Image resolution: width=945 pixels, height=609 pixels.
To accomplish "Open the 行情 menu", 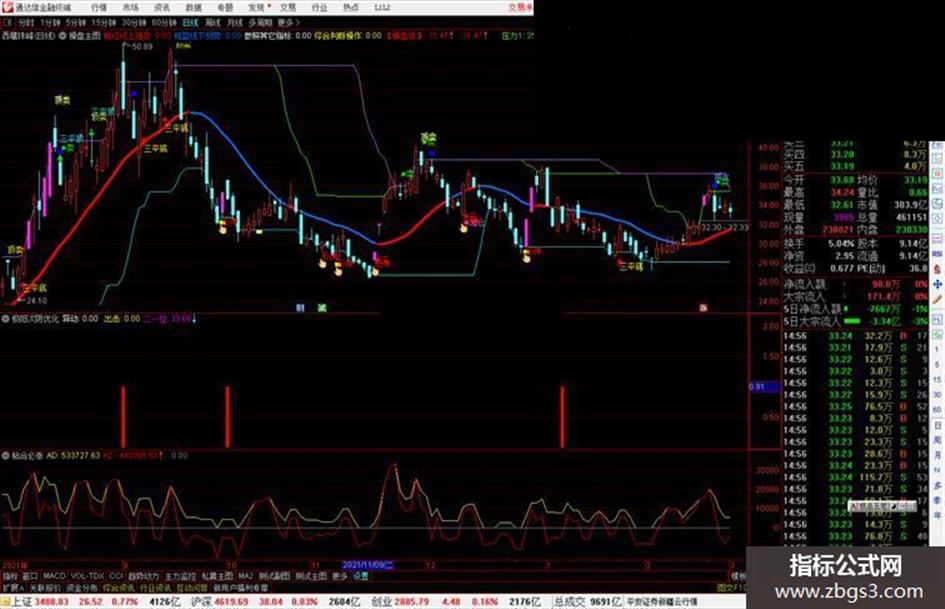I will (x=98, y=7).
